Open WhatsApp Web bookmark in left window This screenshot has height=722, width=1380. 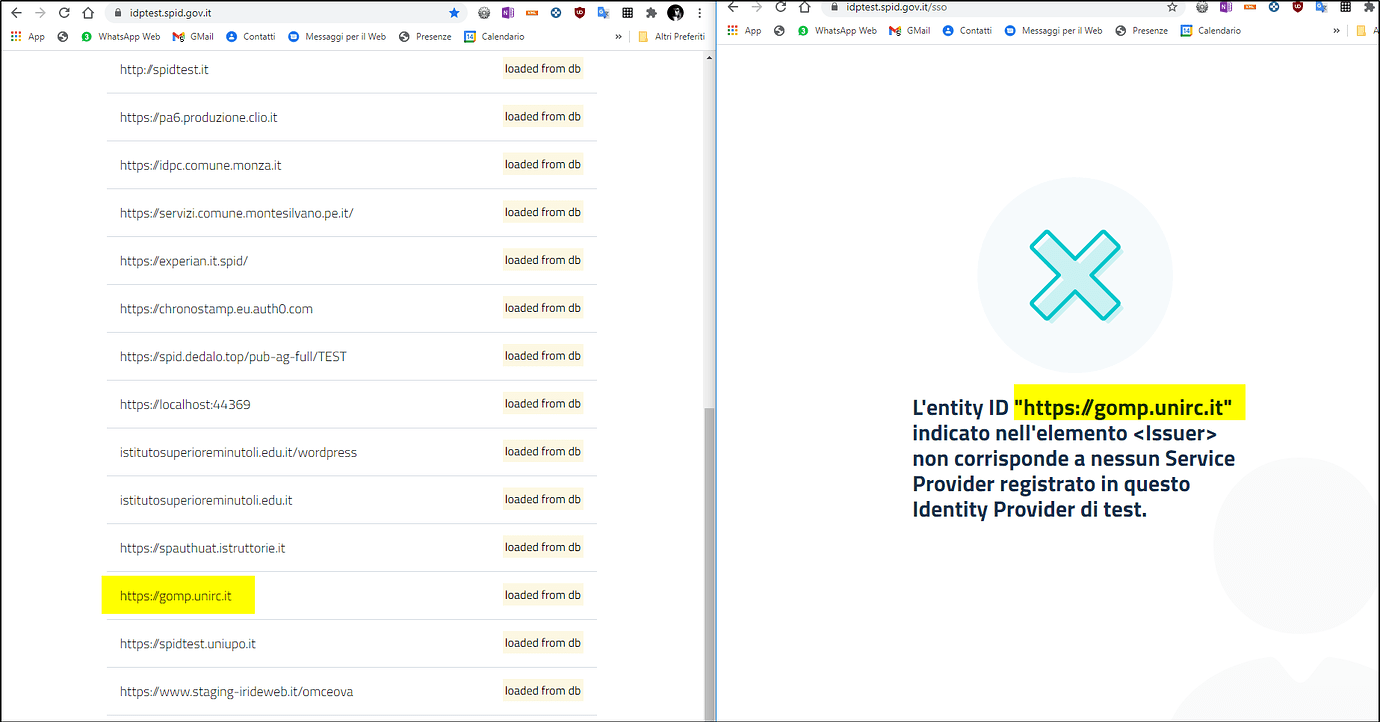point(121,37)
